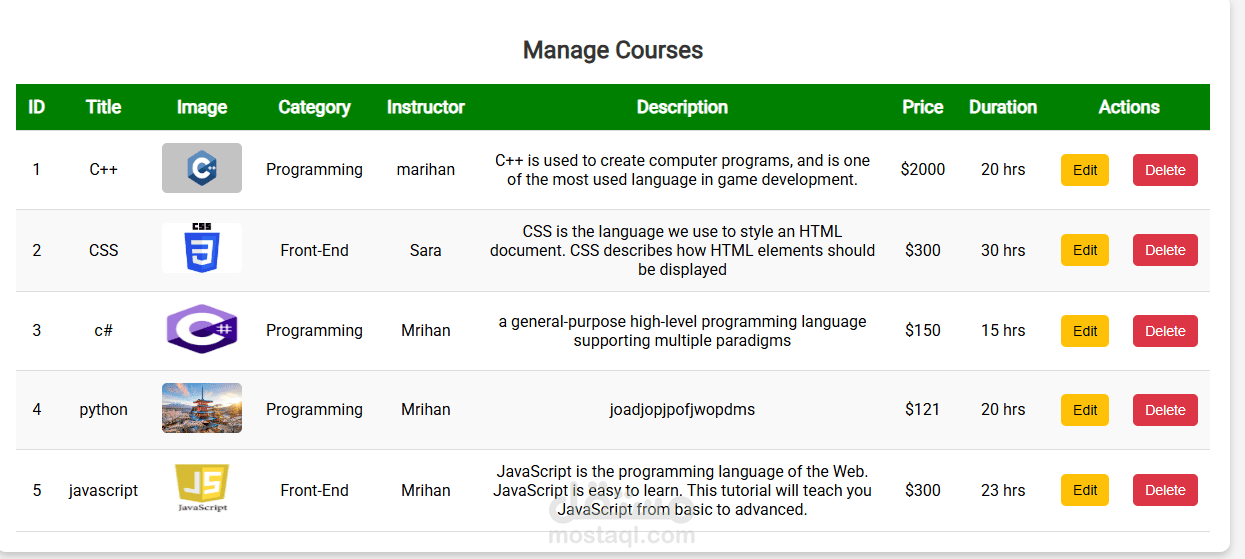Click the CSS3 shield logo image
This screenshot has height=559, width=1245.
[202, 248]
